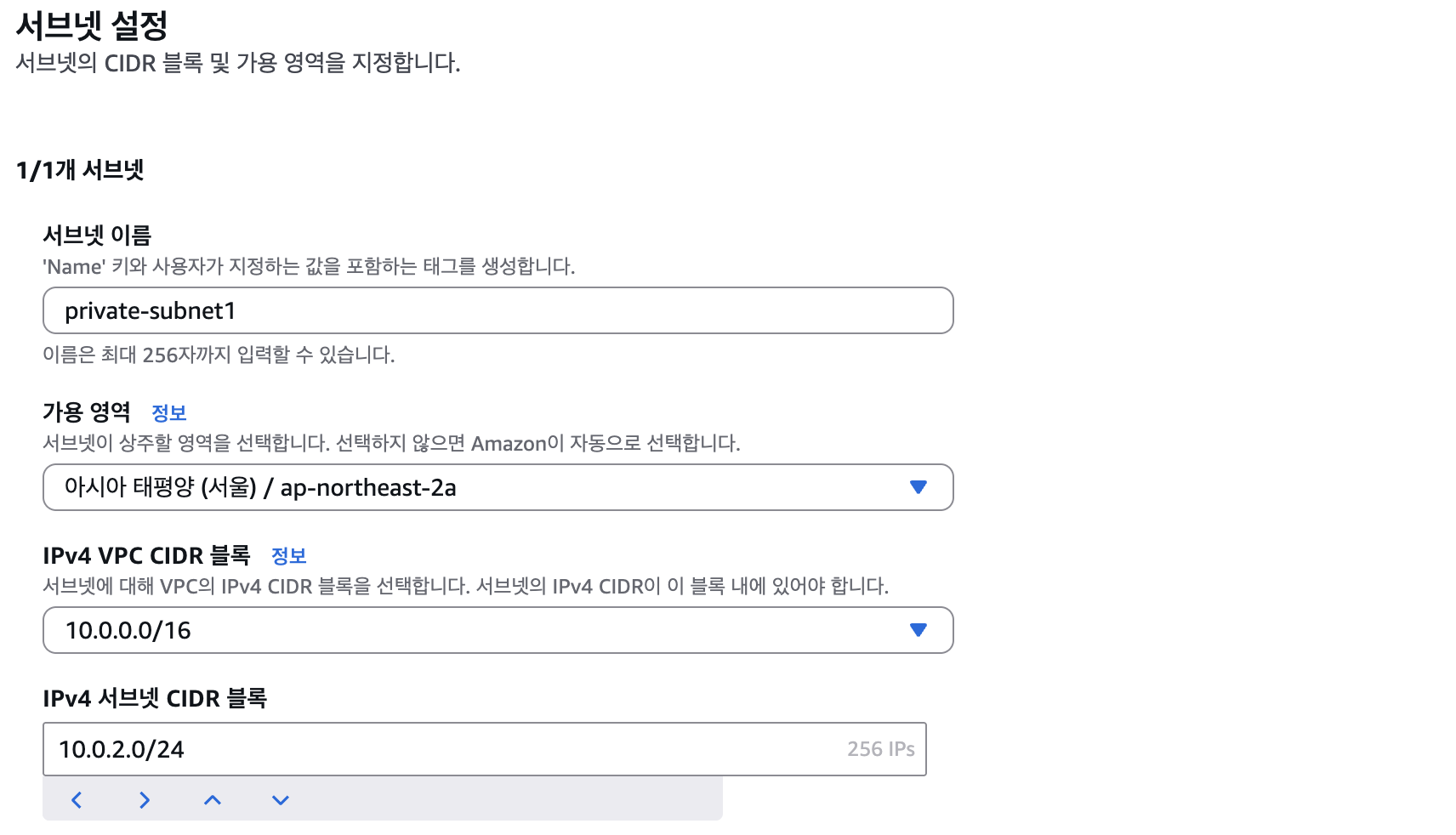Focus the 10.0.2.0/24 subnet CIDR field
The image size is (1456, 835).
tap(485, 749)
